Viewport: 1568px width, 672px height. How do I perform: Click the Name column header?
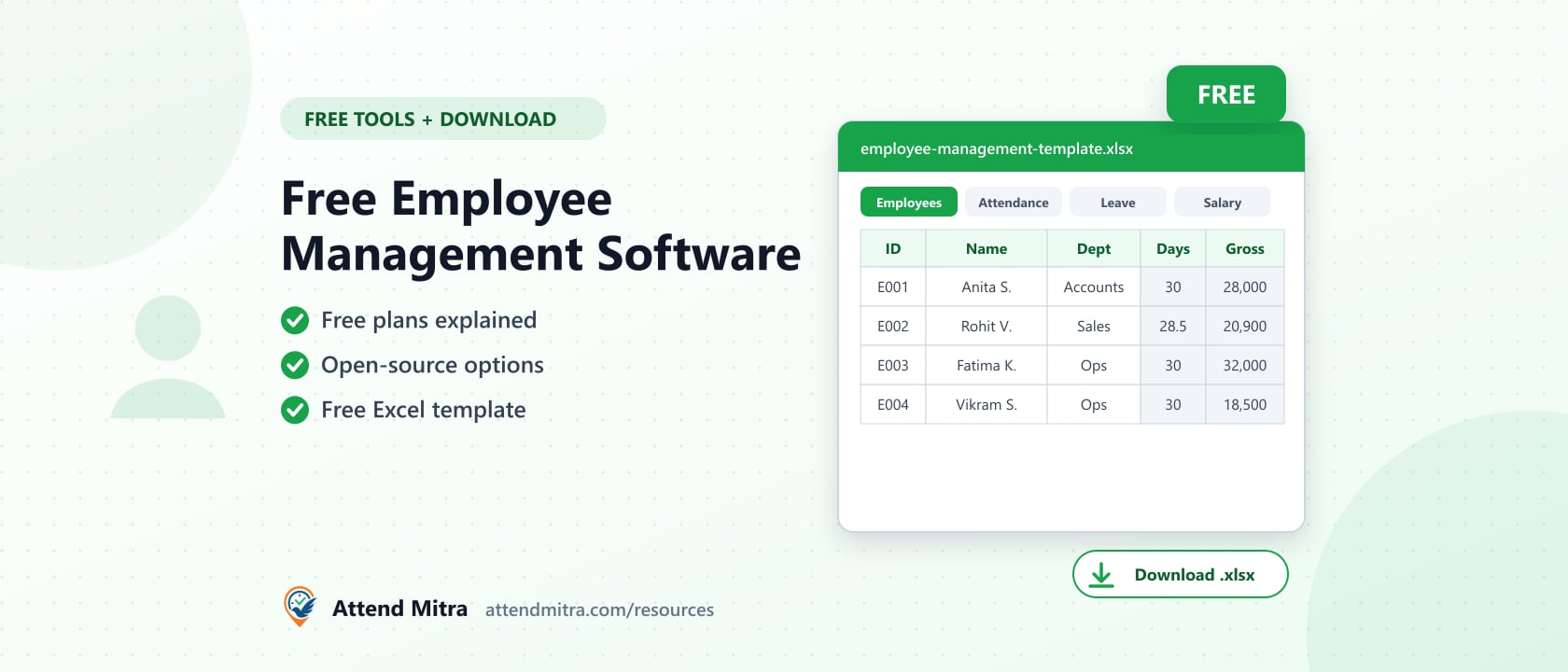point(987,248)
